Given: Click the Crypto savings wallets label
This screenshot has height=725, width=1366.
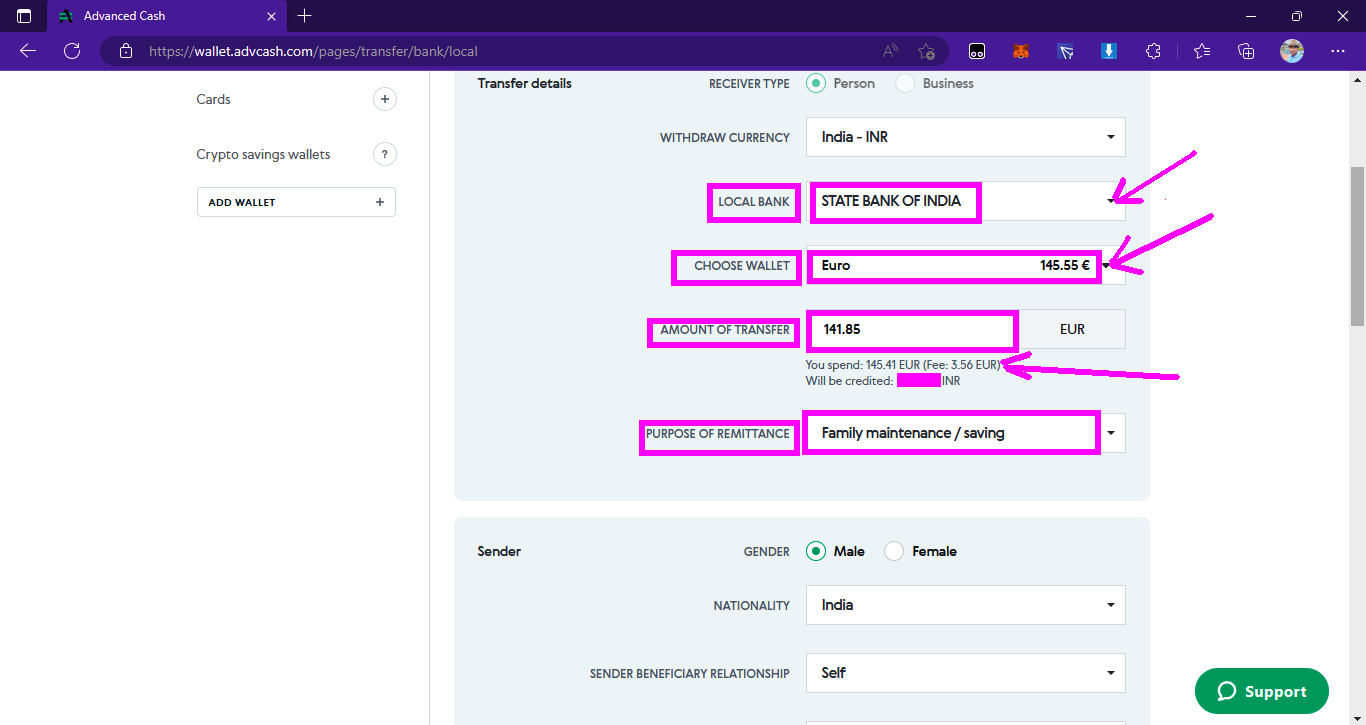Looking at the screenshot, I should click(263, 155).
